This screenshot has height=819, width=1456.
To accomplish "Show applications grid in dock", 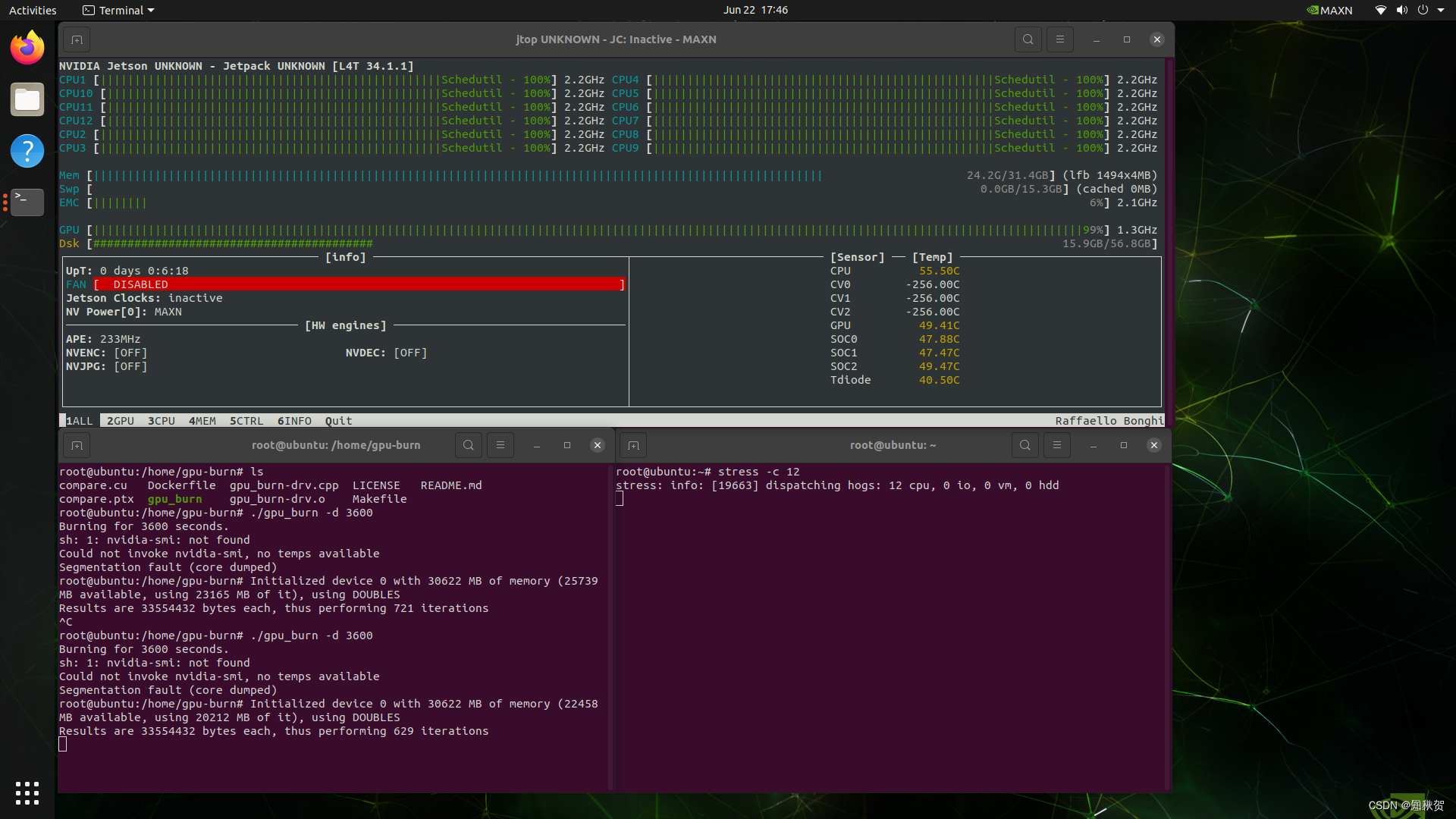I will coord(27,793).
